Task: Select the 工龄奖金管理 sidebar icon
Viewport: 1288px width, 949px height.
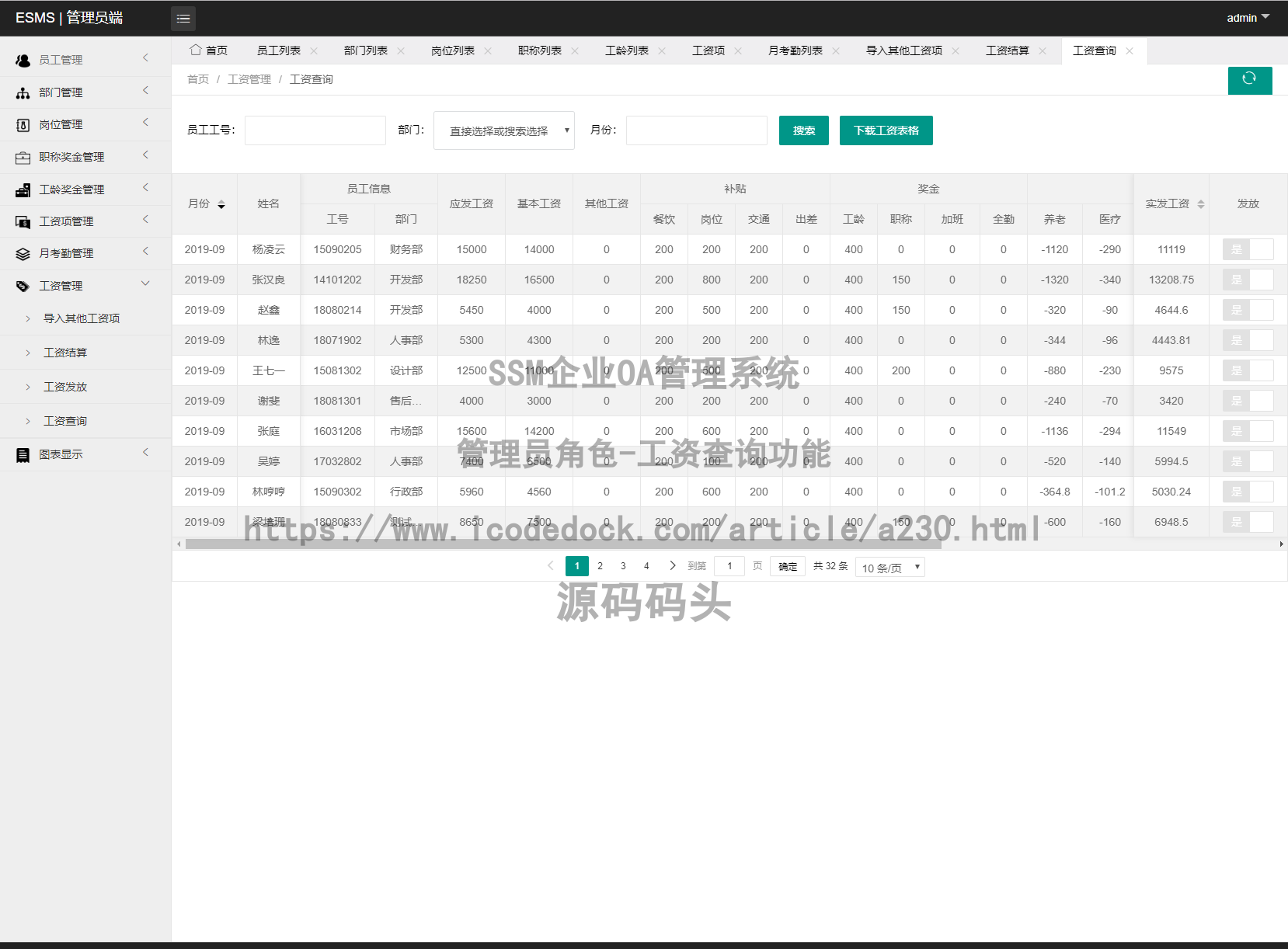Action: (x=21, y=188)
